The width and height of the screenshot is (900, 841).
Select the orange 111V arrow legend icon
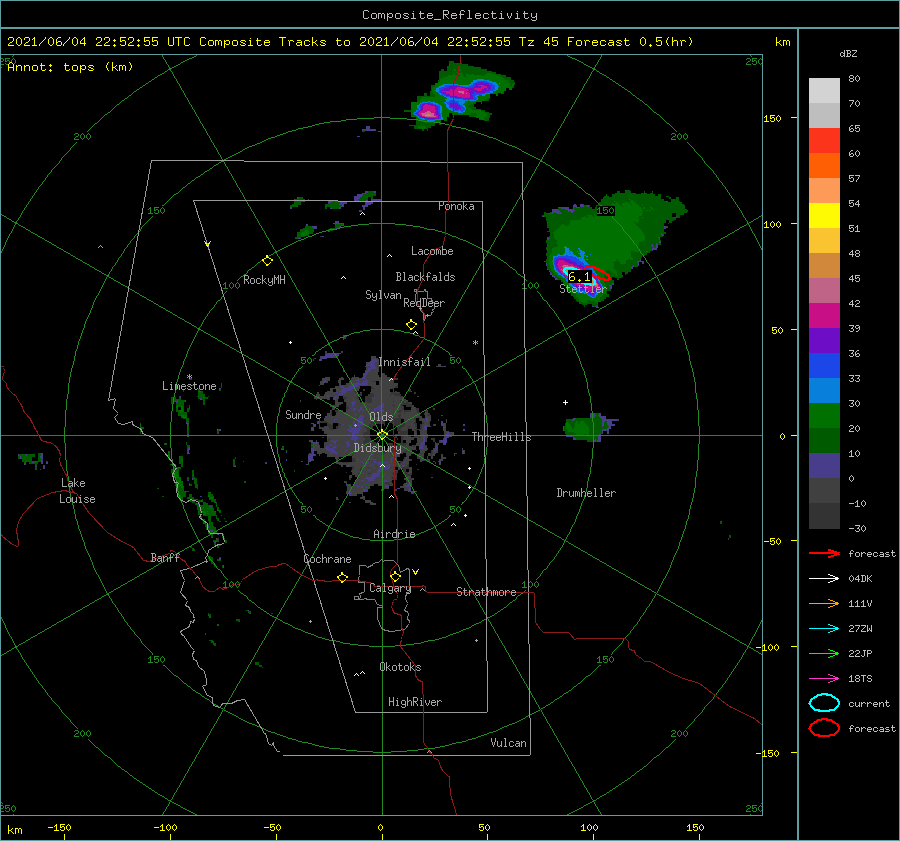(824, 603)
